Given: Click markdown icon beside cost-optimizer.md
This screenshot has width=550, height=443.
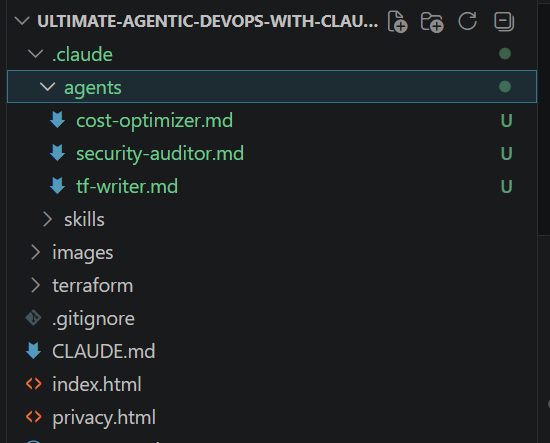Looking at the screenshot, I should (x=57, y=120).
